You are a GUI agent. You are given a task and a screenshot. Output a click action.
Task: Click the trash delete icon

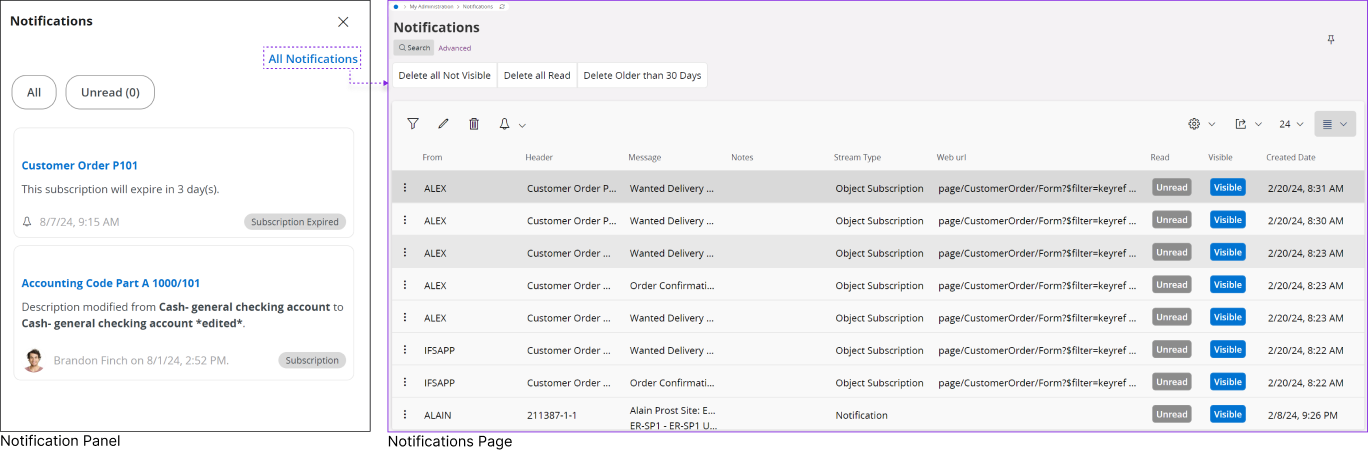click(474, 124)
